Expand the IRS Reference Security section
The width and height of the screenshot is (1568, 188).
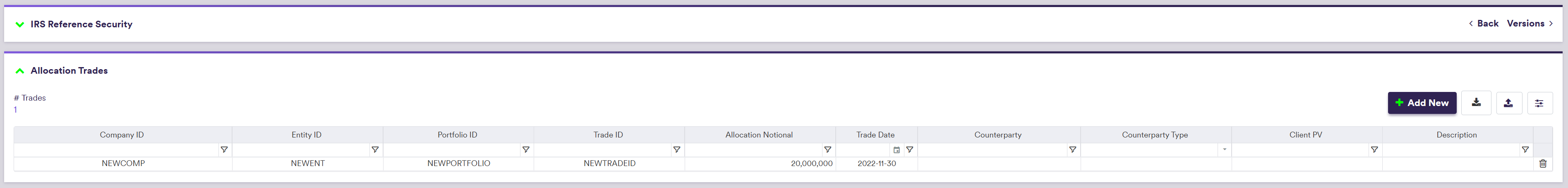coord(20,24)
